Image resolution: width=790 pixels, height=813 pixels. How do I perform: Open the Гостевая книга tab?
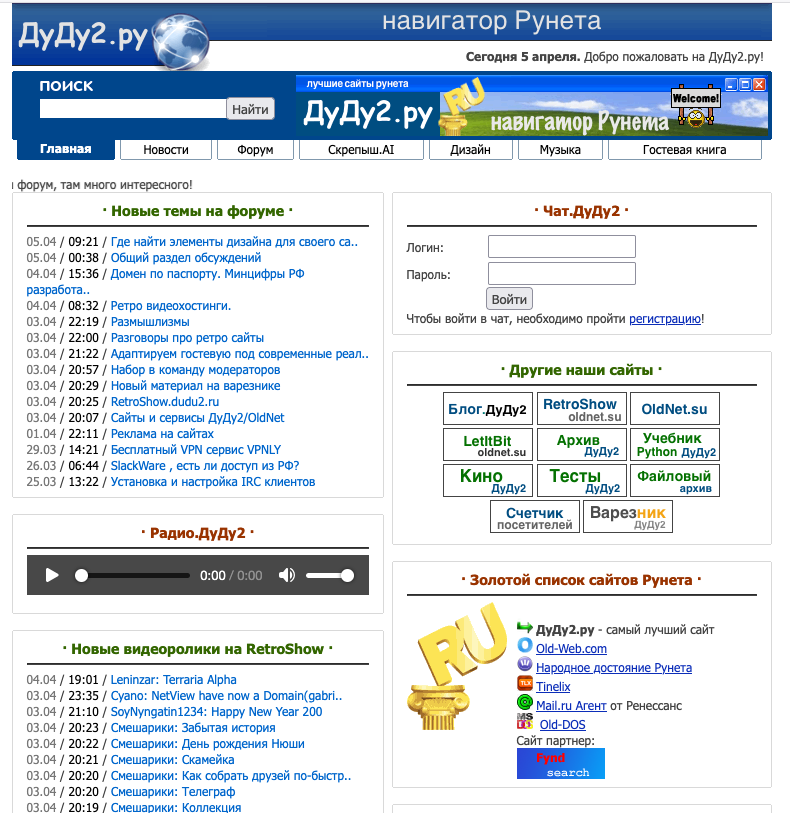[684, 150]
